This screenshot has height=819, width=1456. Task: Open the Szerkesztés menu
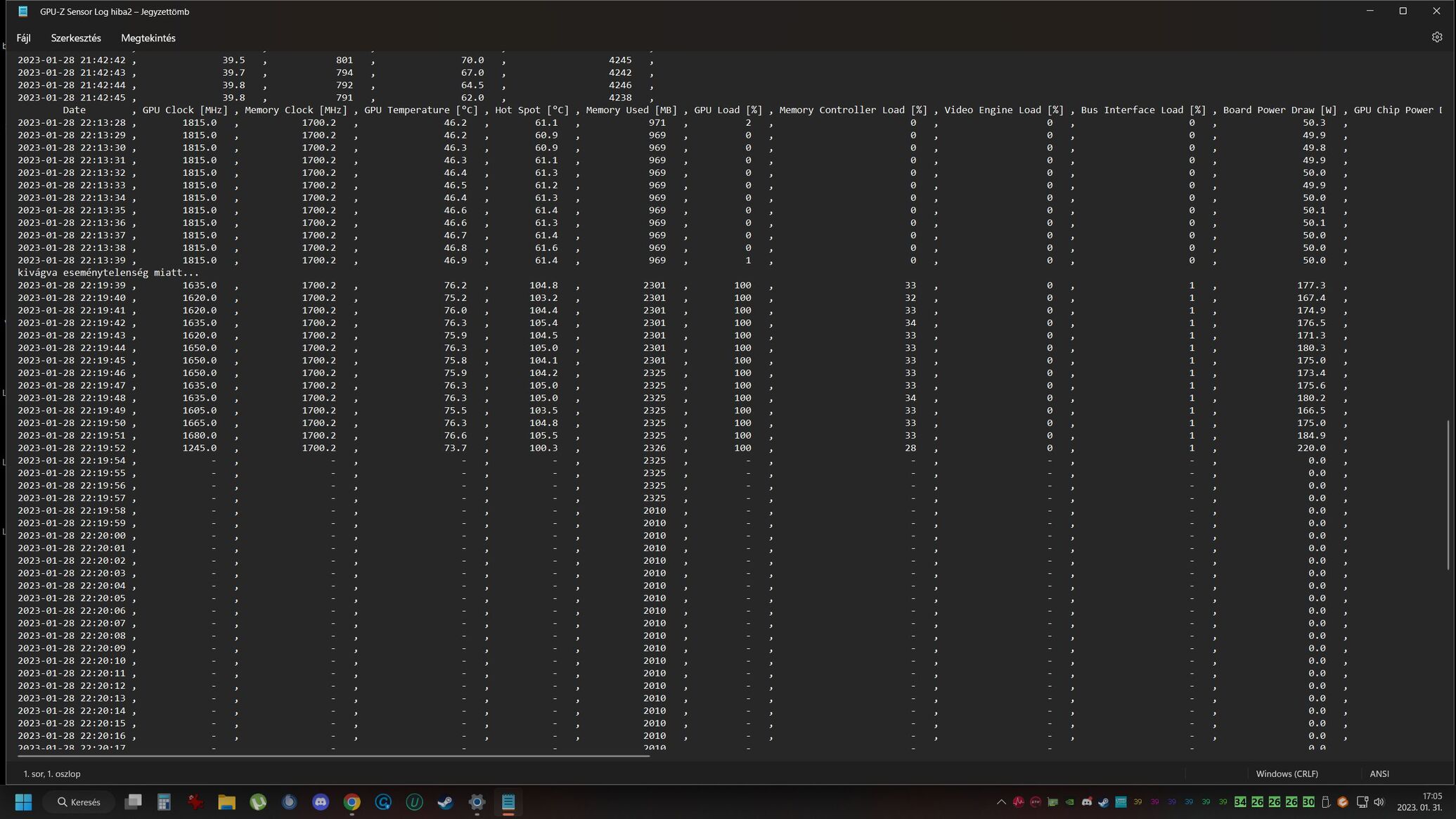click(x=75, y=38)
